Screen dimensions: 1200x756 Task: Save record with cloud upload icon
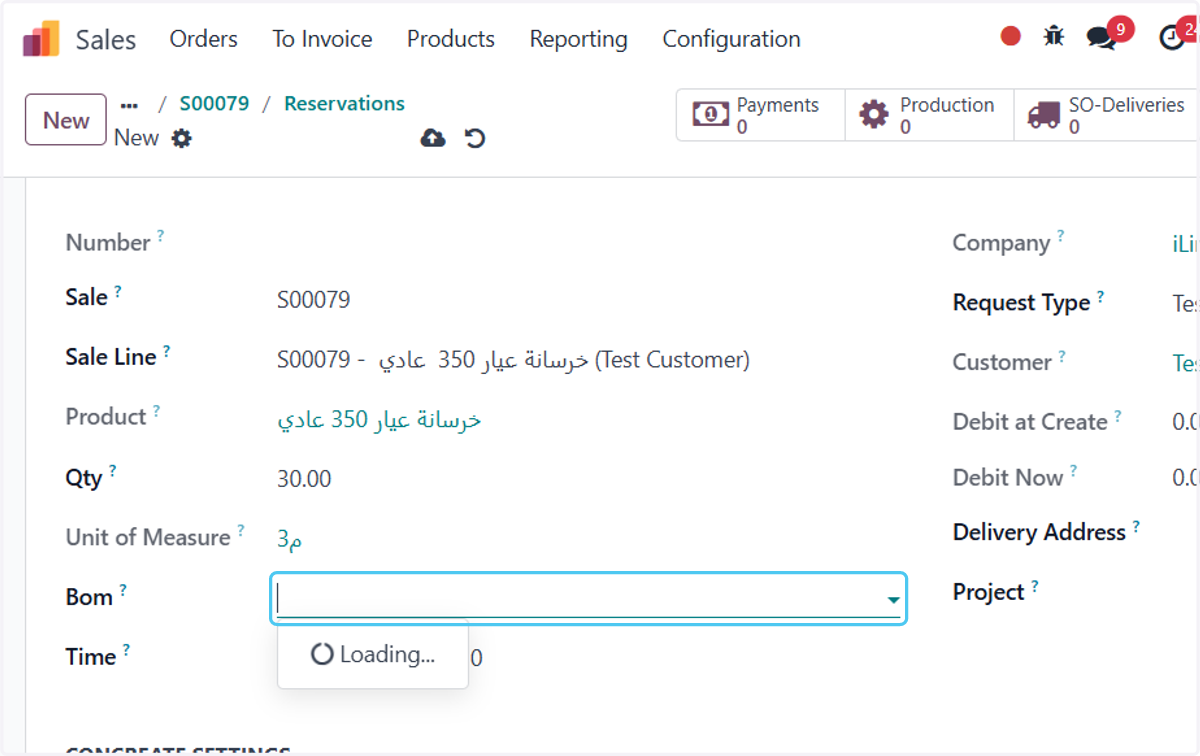(x=433, y=138)
